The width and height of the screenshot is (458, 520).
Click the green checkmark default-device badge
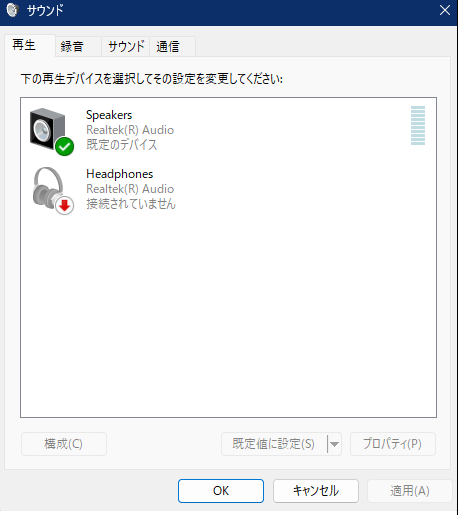point(64,146)
